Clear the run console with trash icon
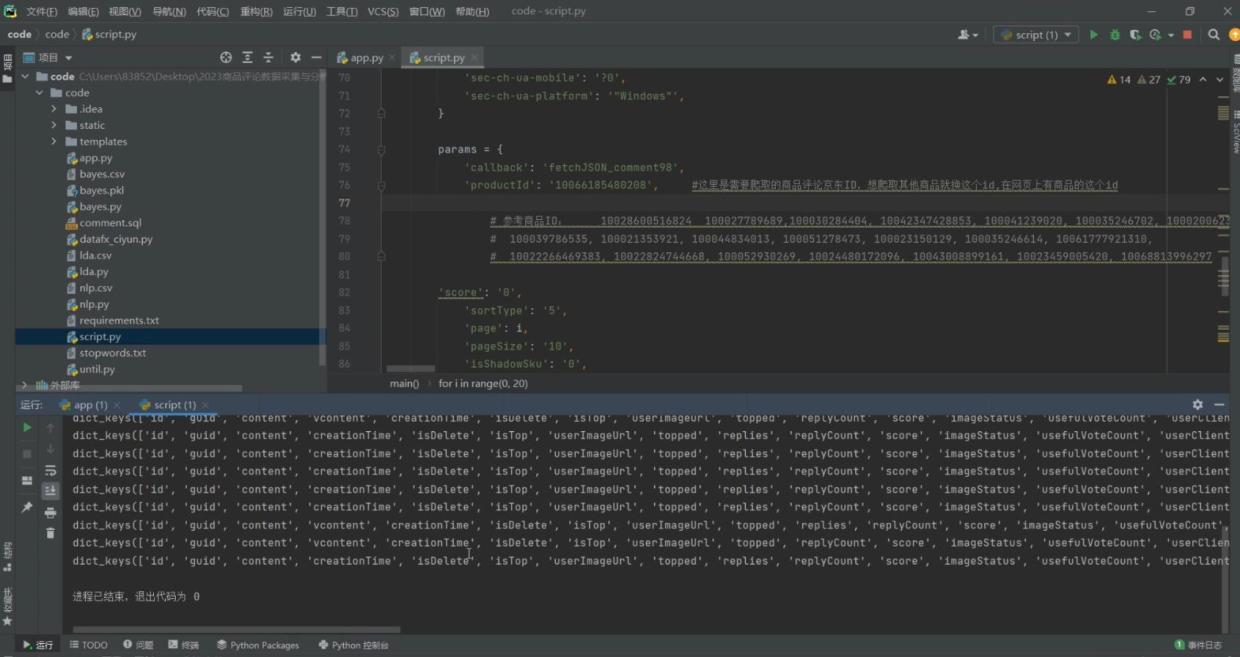Viewport: 1240px width, 657px height. [x=50, y=532]
